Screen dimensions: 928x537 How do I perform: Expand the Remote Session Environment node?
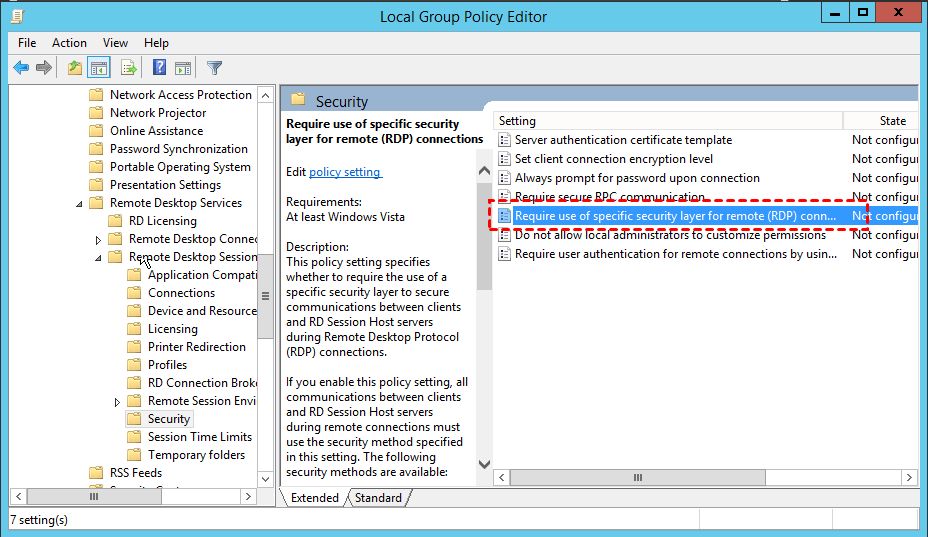(x=117, y=401)
